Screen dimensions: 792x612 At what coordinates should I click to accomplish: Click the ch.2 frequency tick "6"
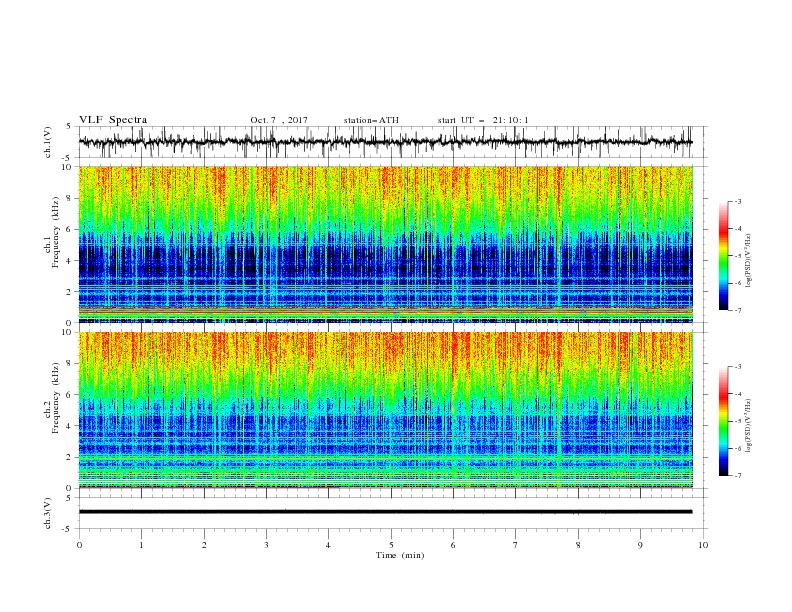click(x=70, y=395)
